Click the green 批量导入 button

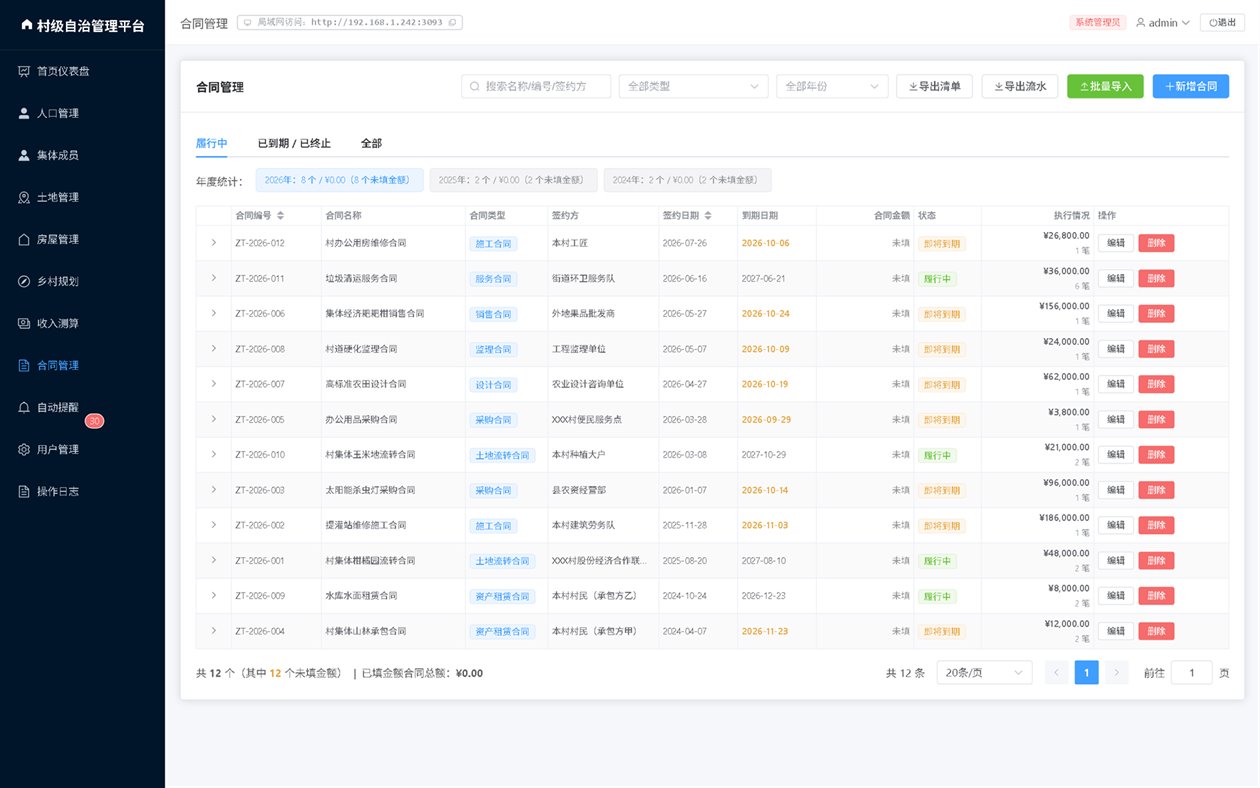point(1105,86)
